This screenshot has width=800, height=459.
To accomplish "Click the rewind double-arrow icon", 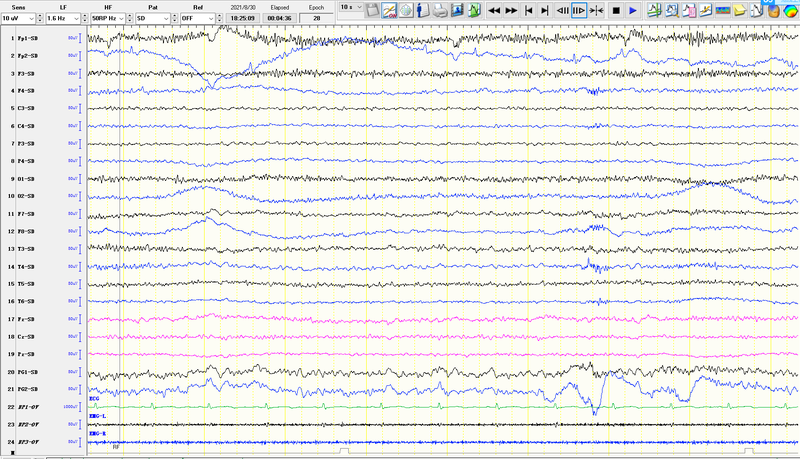I will point(494,10).
